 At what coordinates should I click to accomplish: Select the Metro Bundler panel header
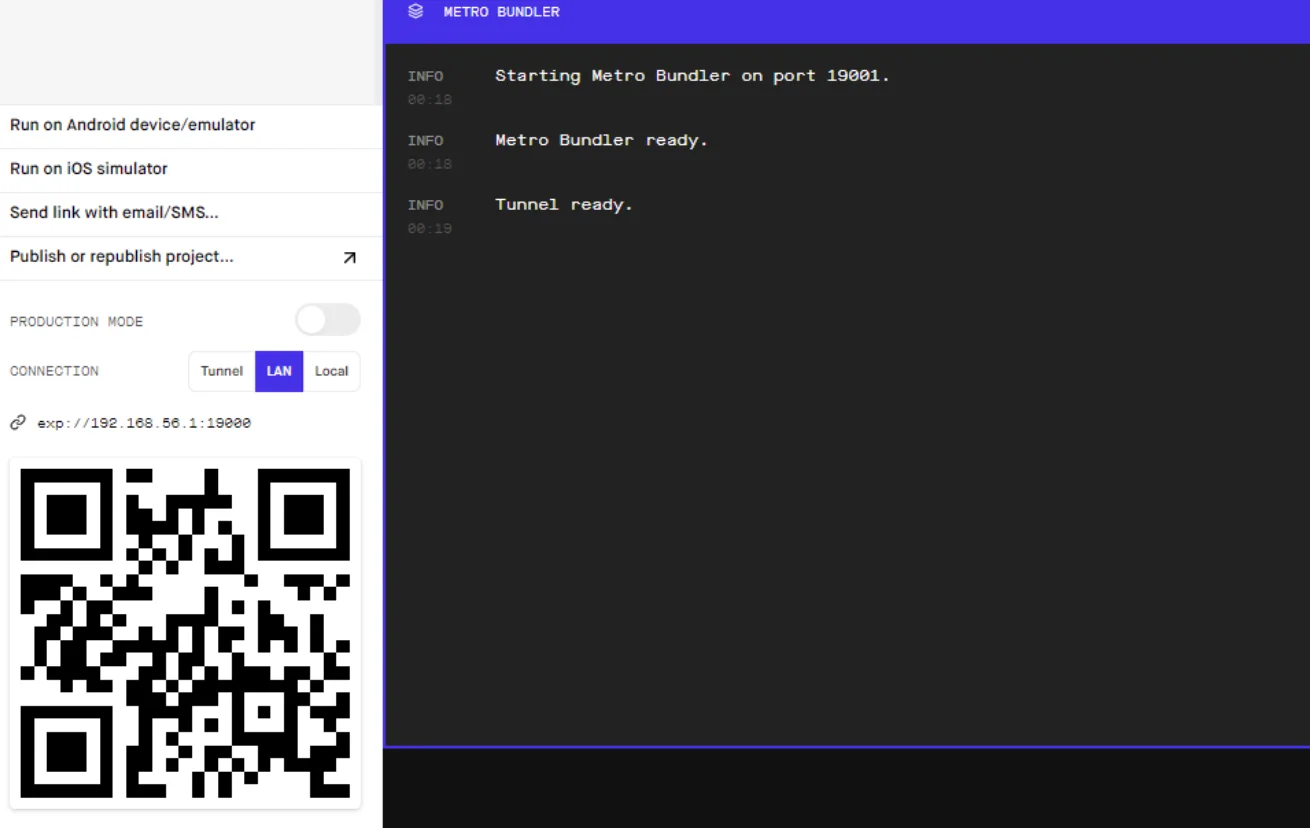(847, 21)
